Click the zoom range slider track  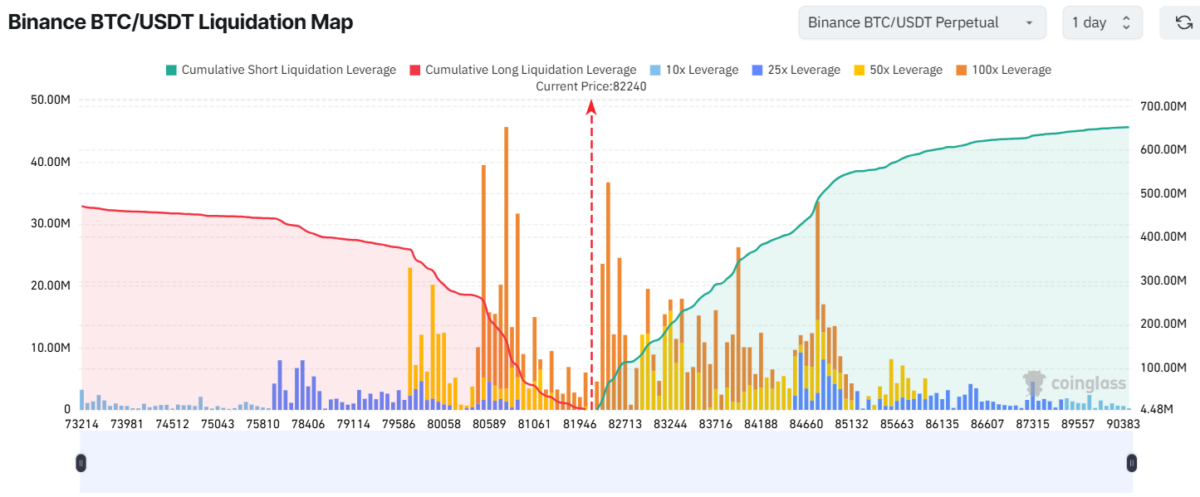point(606,463)
